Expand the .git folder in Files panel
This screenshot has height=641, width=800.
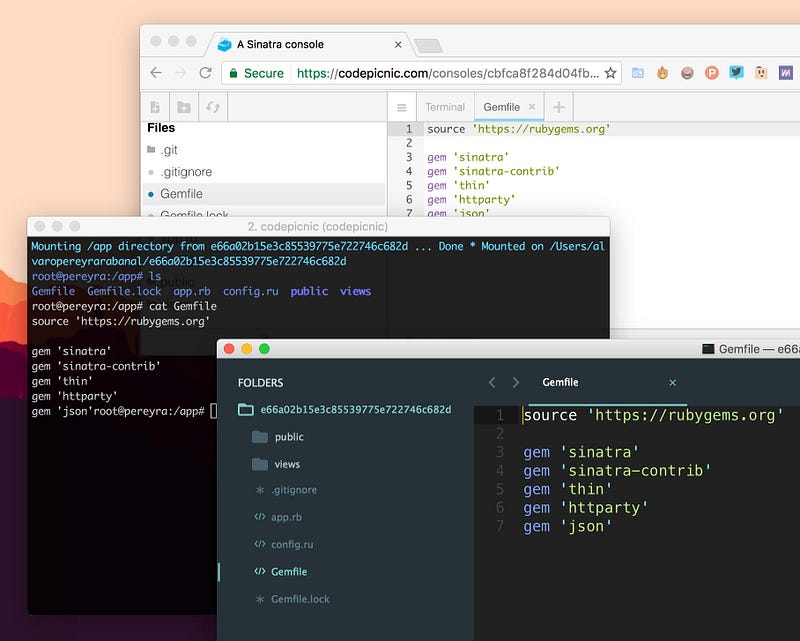point(169,150)
